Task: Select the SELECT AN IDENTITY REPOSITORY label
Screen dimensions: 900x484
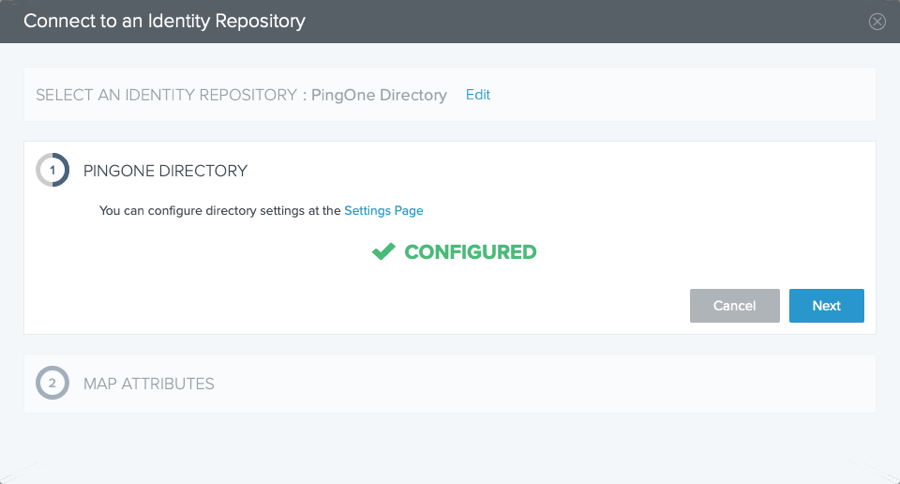Action: coord(166,95)
